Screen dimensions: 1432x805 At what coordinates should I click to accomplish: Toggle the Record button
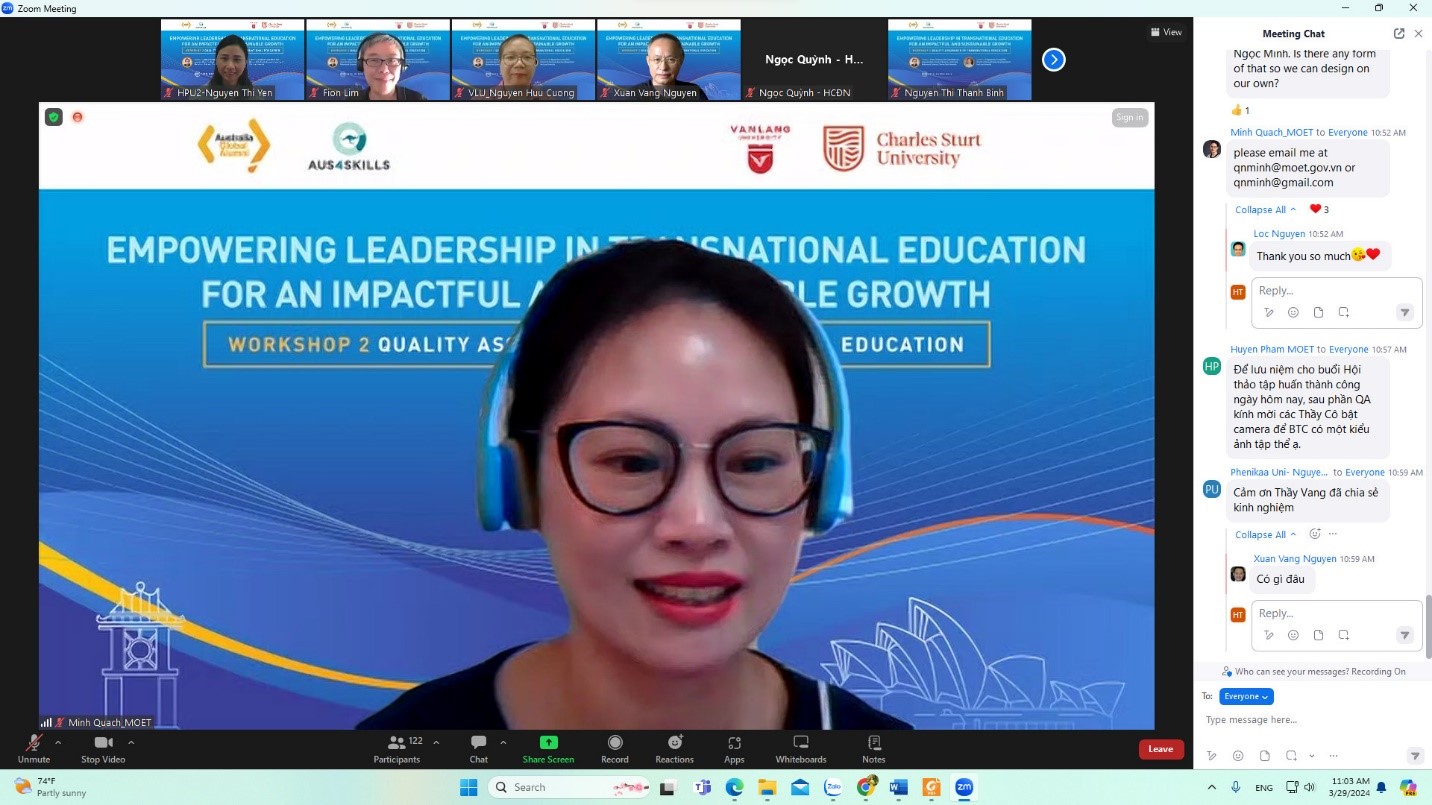coord(614,748)
